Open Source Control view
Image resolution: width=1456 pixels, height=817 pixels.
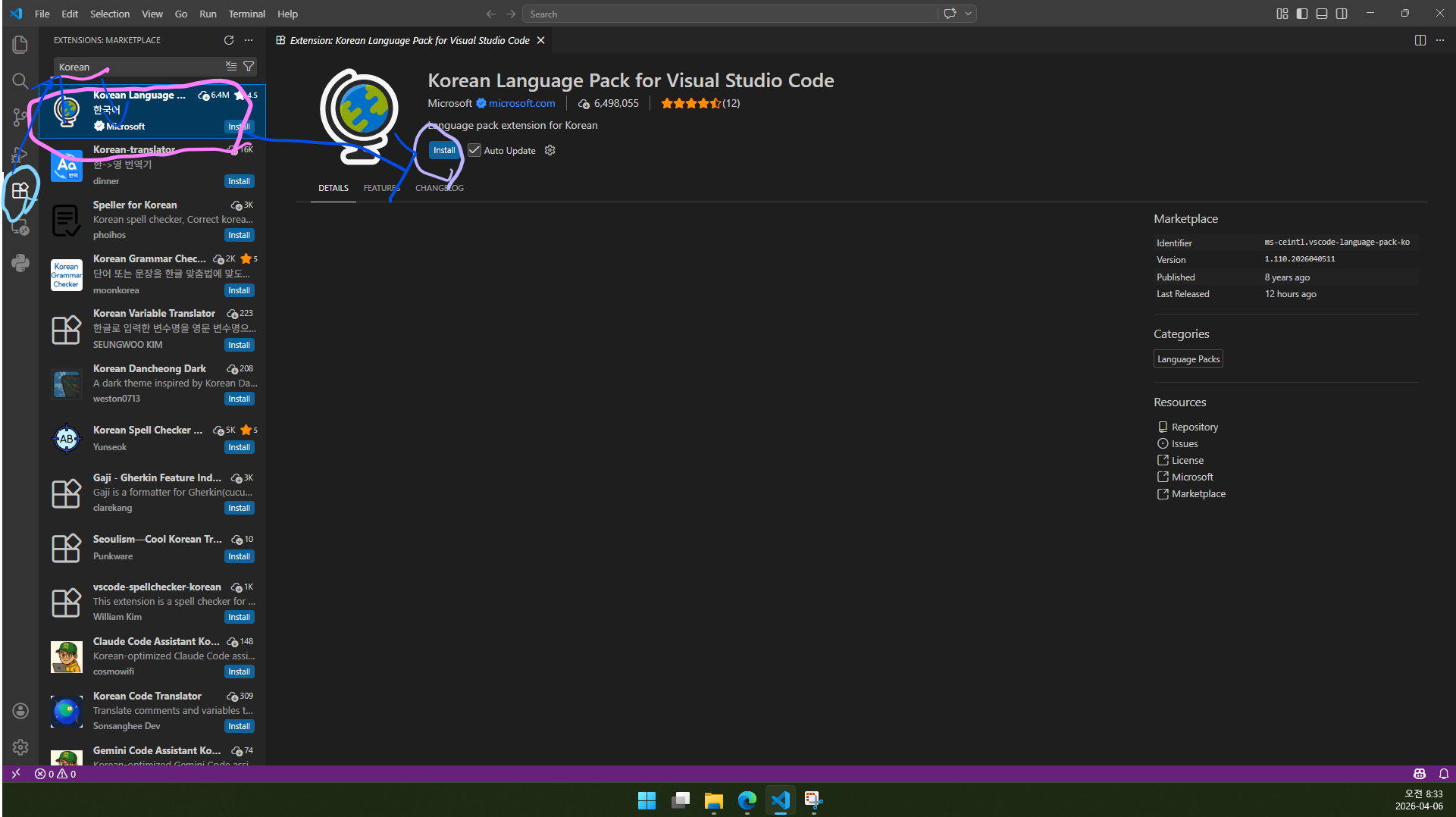pos(20,117)
